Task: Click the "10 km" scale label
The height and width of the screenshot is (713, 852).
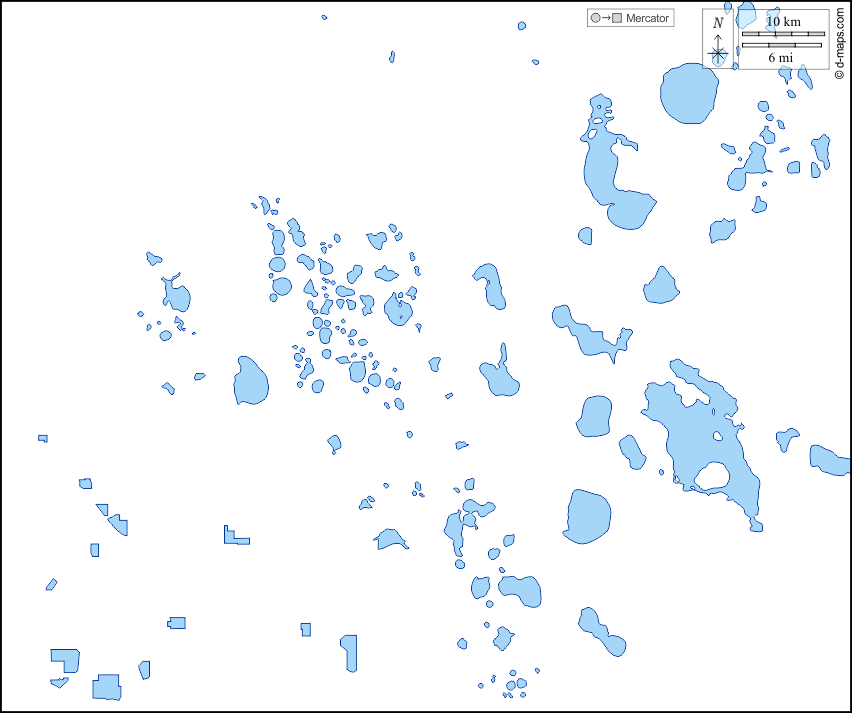Action: (x=783, y=22)
